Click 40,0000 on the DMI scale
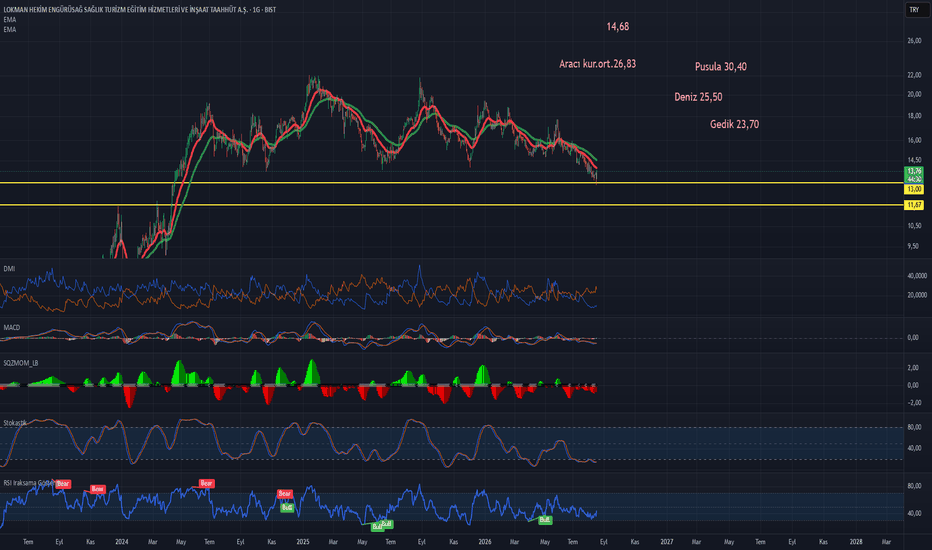The image size is (932, 550). click(x=917, y=276)
